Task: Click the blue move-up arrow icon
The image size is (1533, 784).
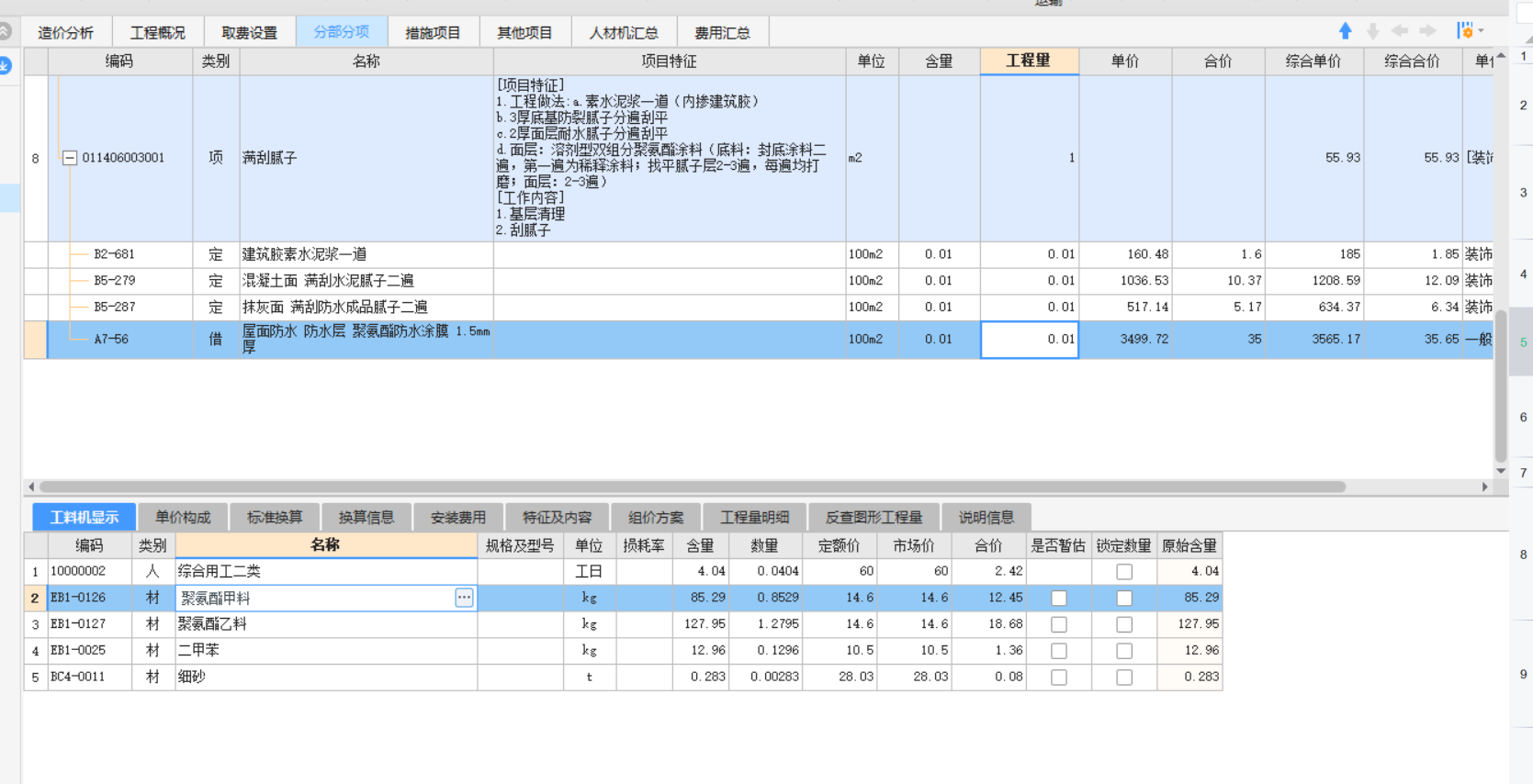Action: 1345,31
